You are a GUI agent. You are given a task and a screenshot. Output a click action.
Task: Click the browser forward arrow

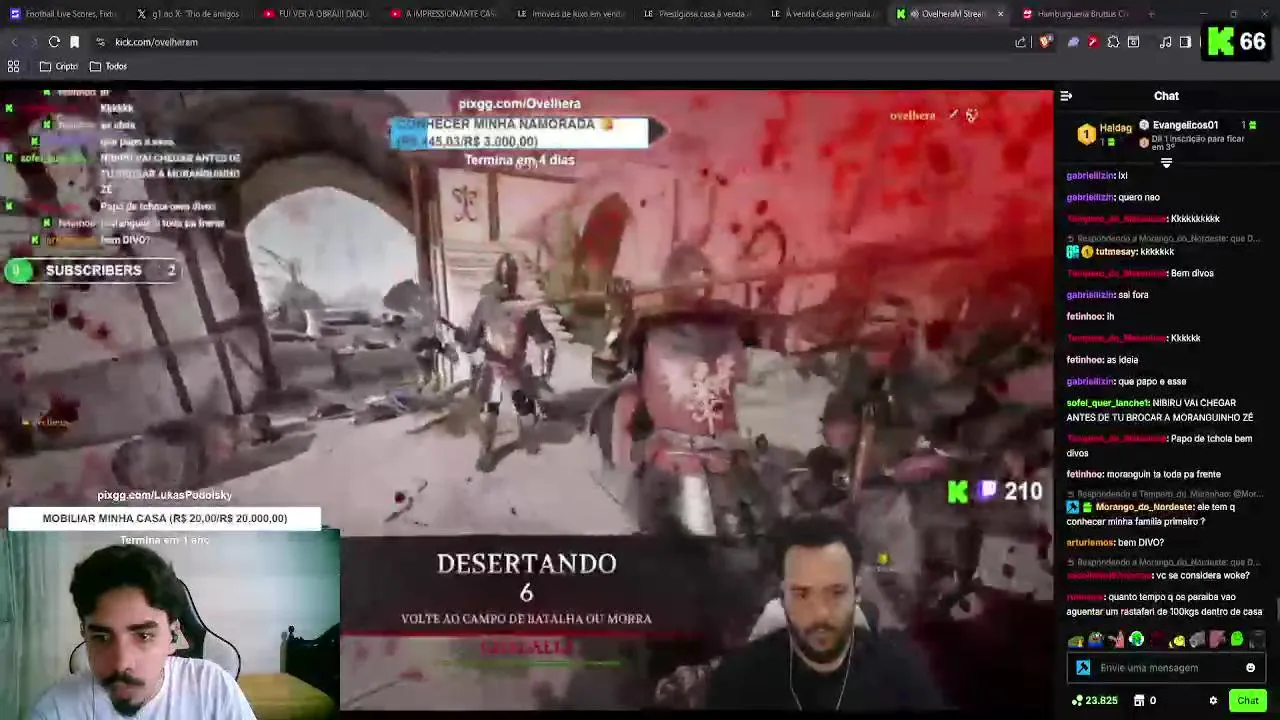tap(33, 42)
